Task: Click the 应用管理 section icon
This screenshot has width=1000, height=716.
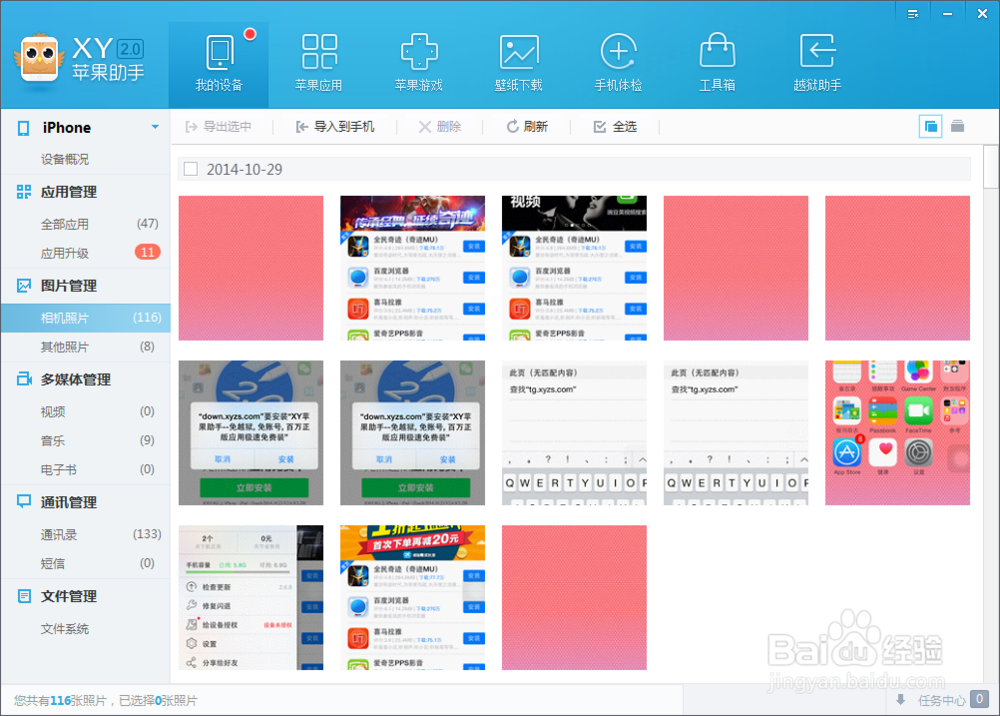Action: point(24,192)
